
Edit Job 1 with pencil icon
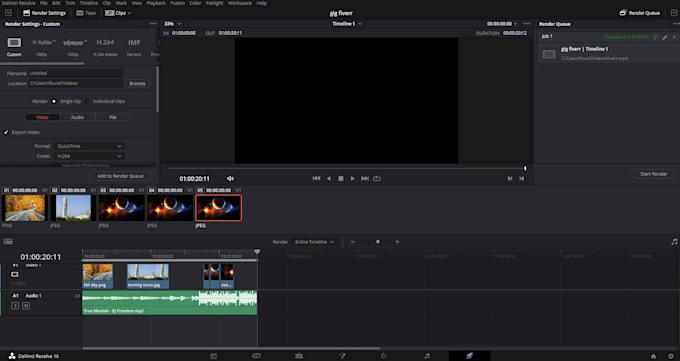pyautogui.click(x=665, y=37)
